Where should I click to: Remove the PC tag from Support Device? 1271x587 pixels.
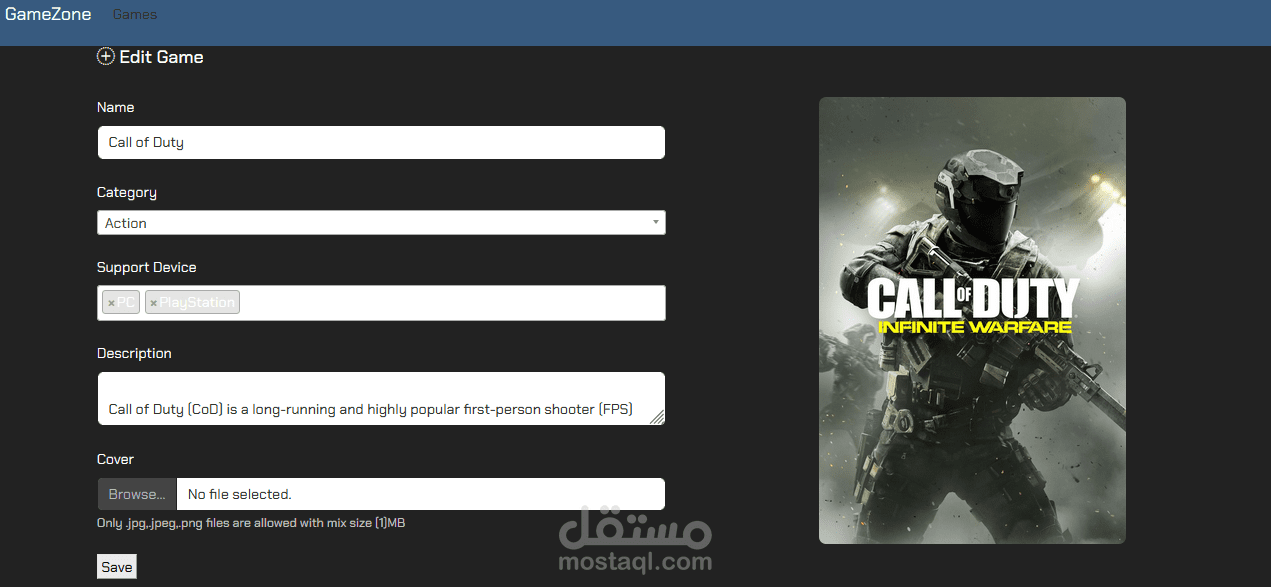click(x=111, y=303)
